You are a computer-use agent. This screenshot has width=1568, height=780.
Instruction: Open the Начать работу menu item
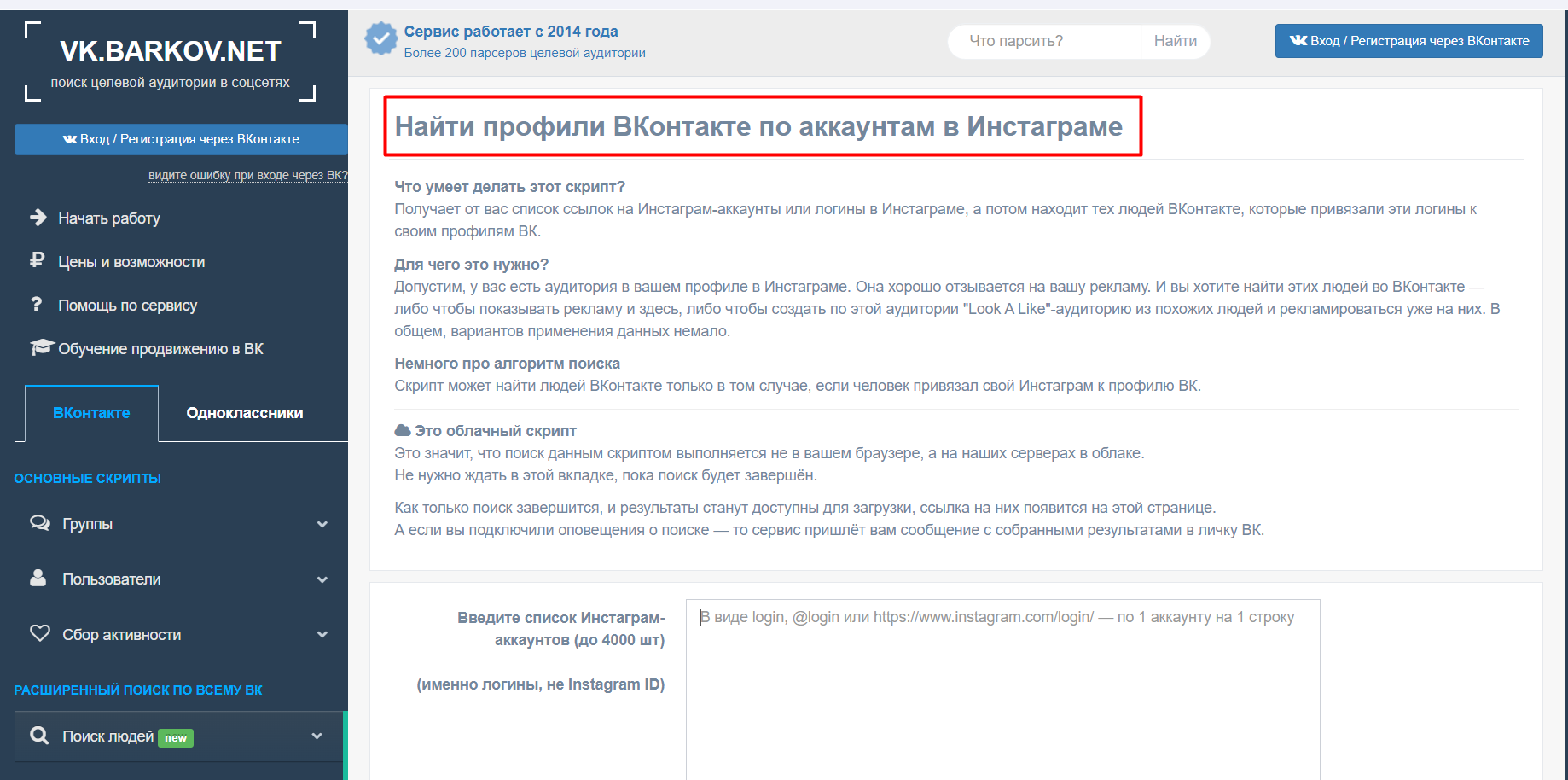(x=109, y=218)
